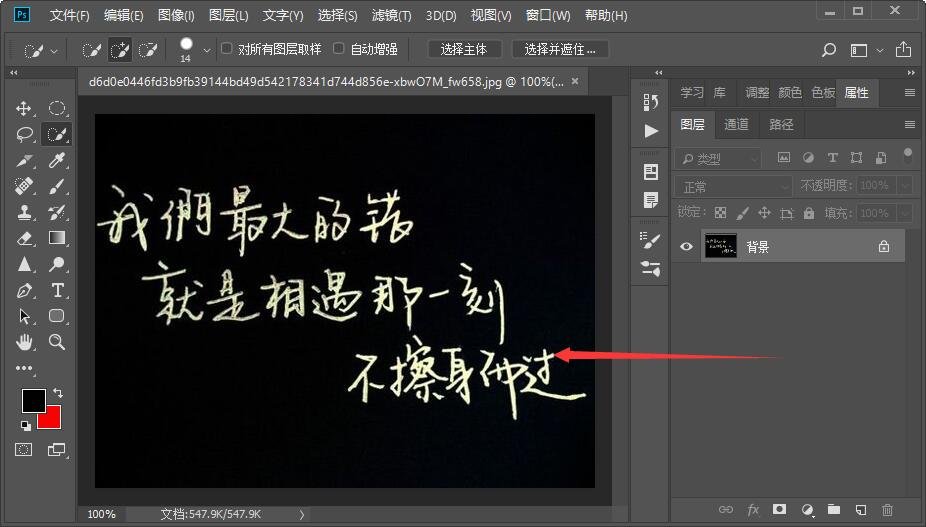Image resolution: width=926 pixels, height=527 pixels.
Task: Select the Brush tool
Action: [x=57, y=186]
